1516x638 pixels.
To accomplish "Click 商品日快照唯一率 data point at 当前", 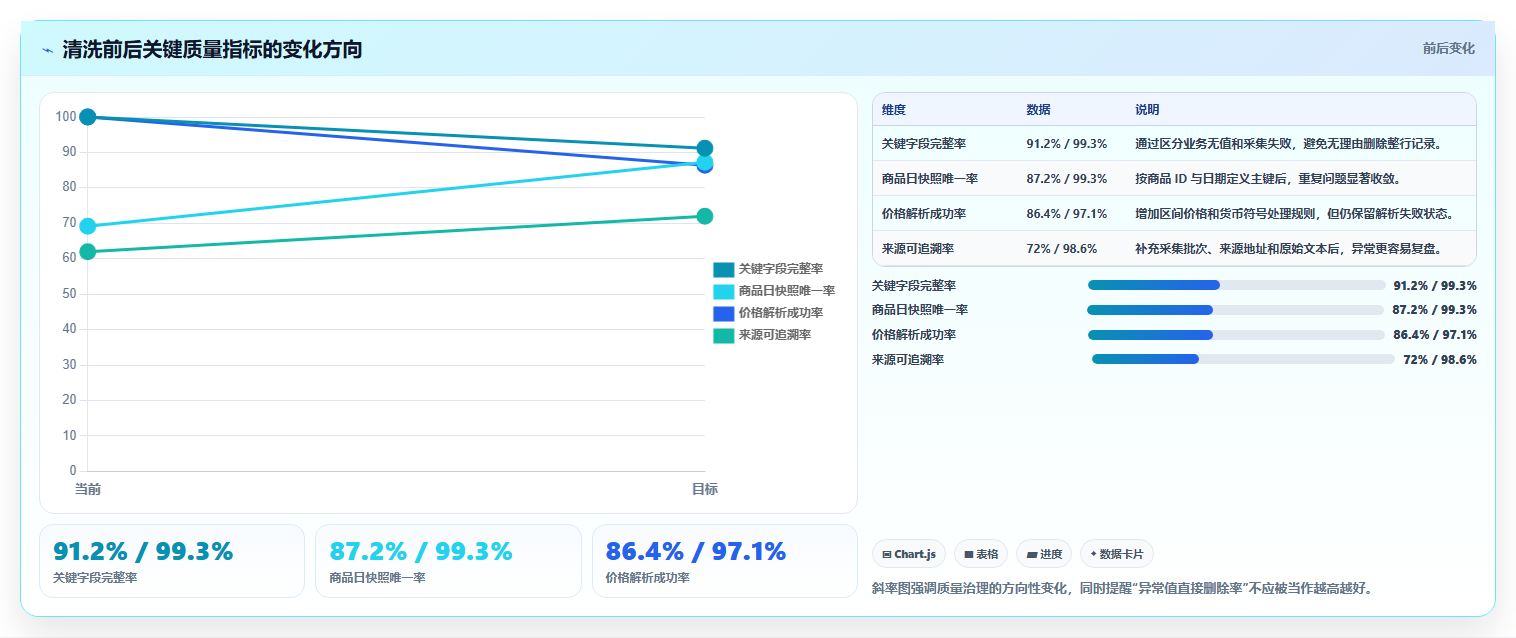I will pyautogui.click(x=88, y=226).
